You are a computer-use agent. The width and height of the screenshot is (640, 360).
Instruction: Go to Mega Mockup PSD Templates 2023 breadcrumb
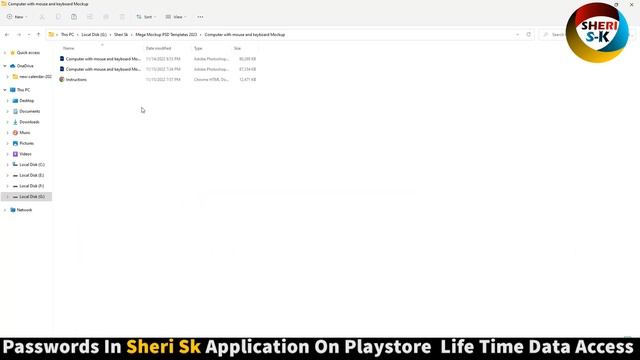click(x=166, y=35)
